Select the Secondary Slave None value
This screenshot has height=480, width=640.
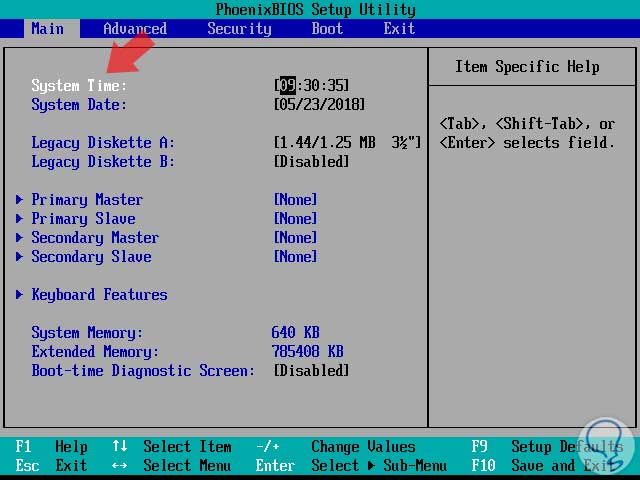[296, 256]
